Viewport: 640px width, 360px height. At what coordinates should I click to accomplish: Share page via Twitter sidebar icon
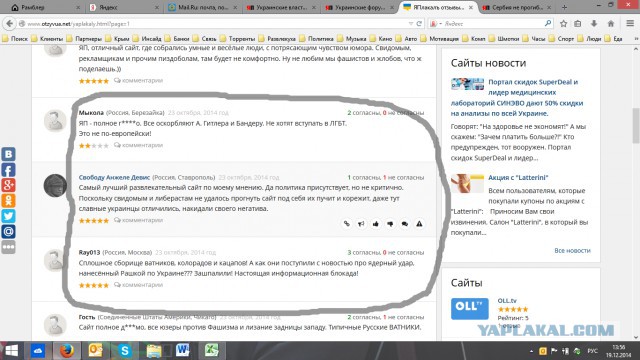[x=8, y=216]
